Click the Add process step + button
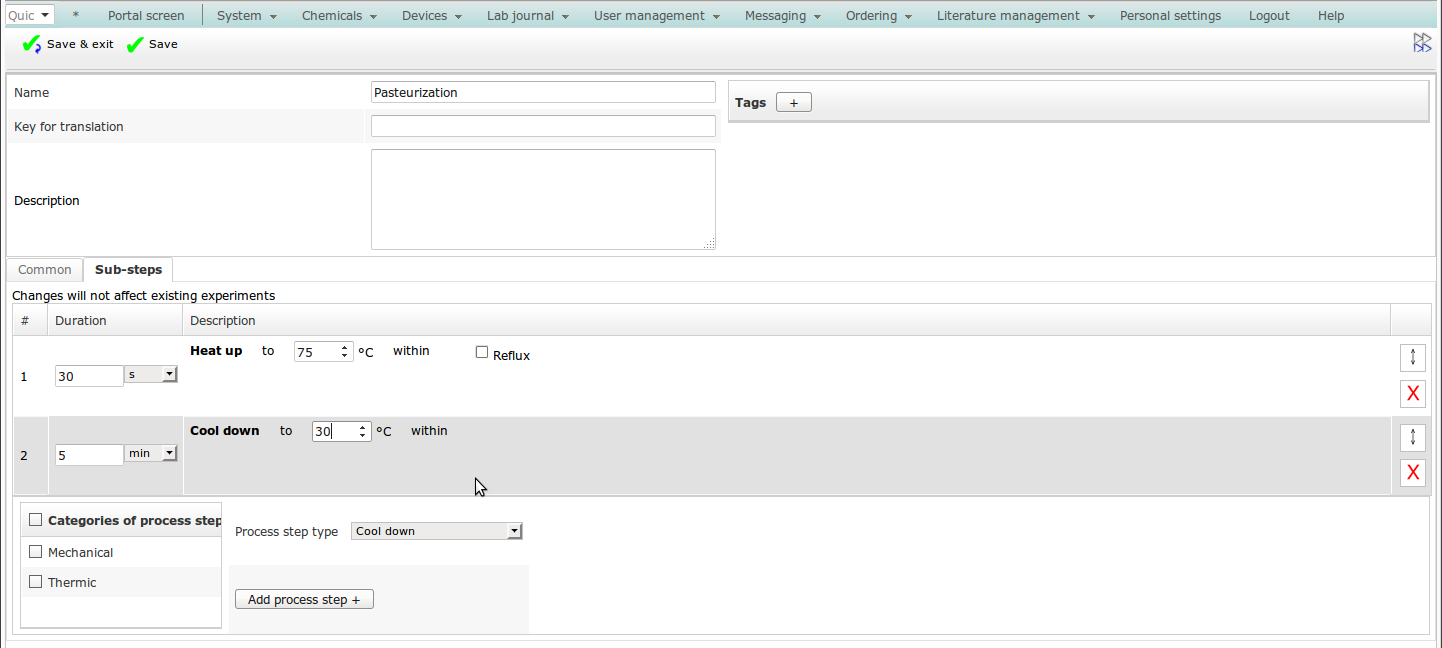 click(304, 600)
